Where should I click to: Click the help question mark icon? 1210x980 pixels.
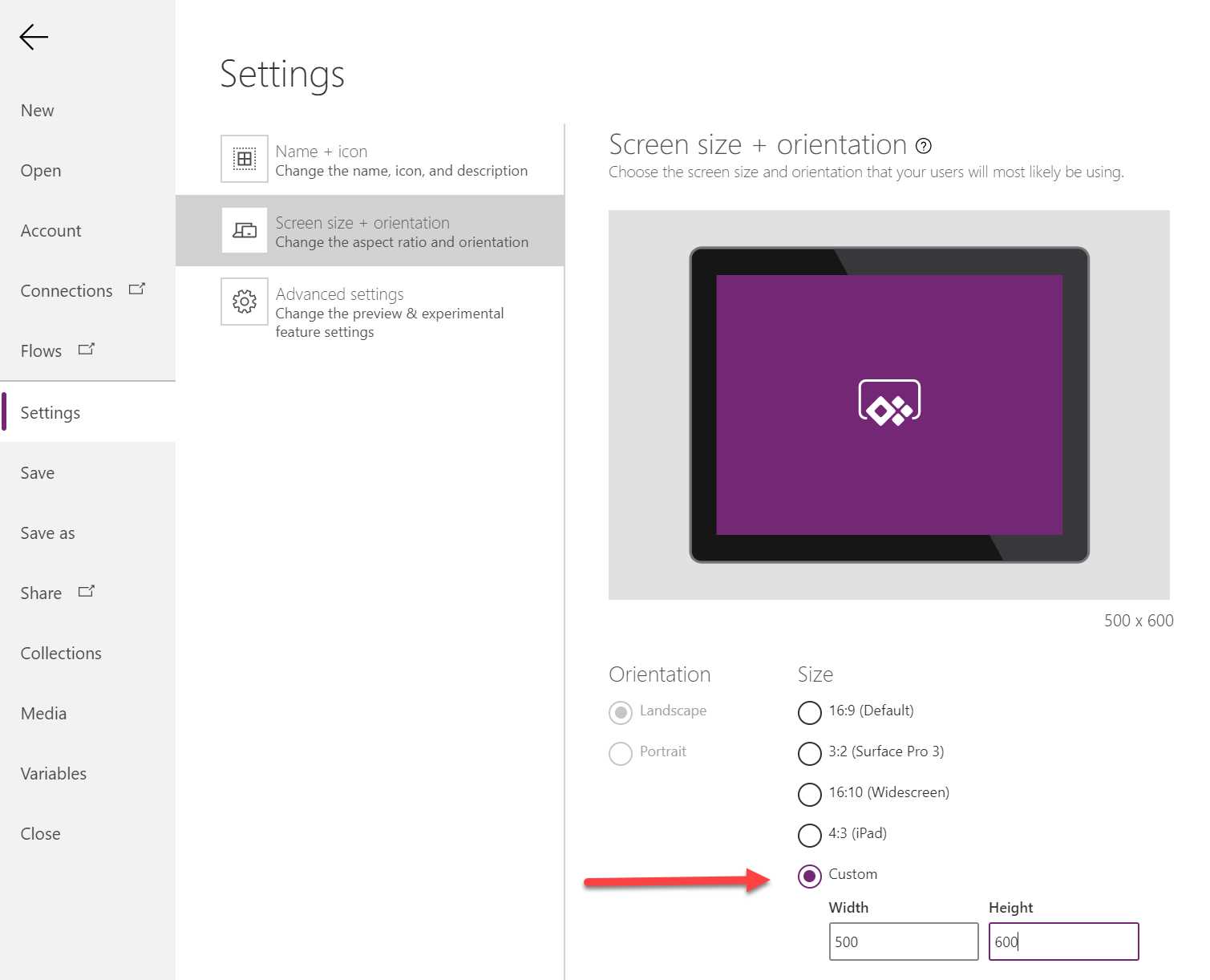[x=924, y=146]
